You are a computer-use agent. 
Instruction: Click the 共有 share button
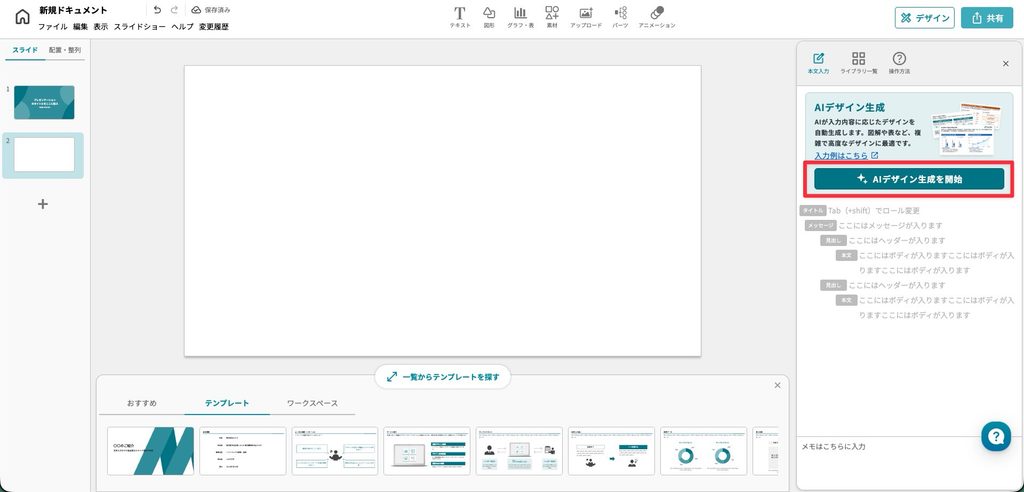(x=986, y=18)
